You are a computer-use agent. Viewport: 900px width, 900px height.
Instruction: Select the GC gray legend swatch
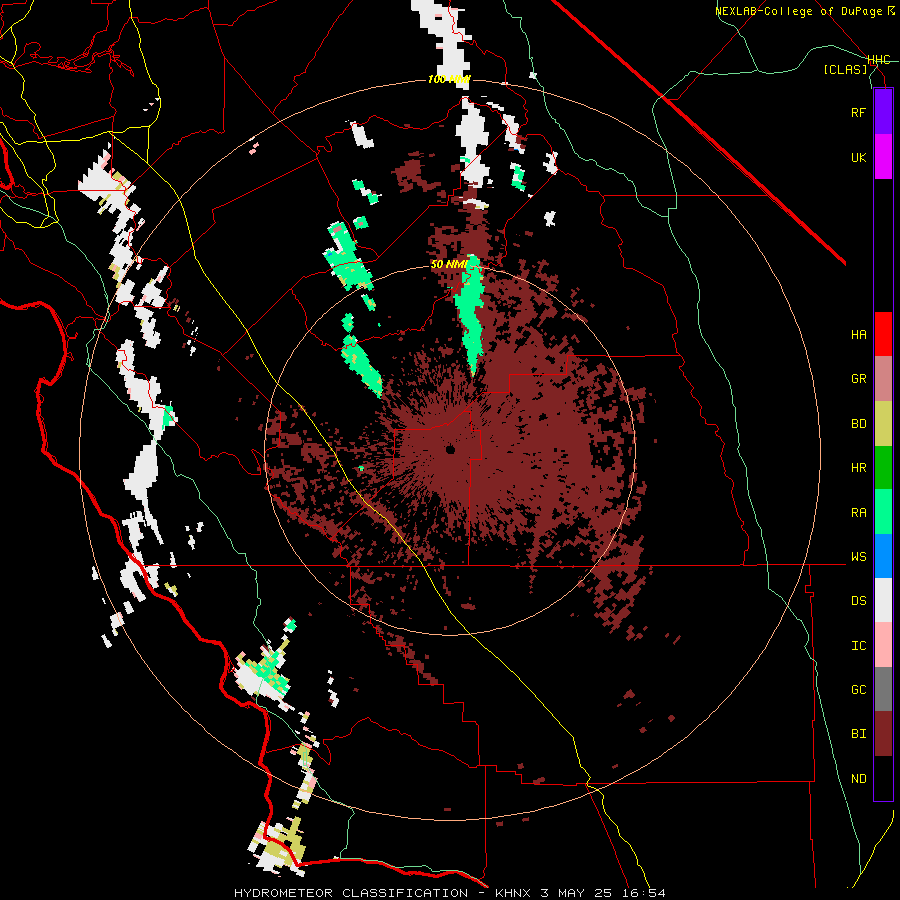tap(883, 689)
